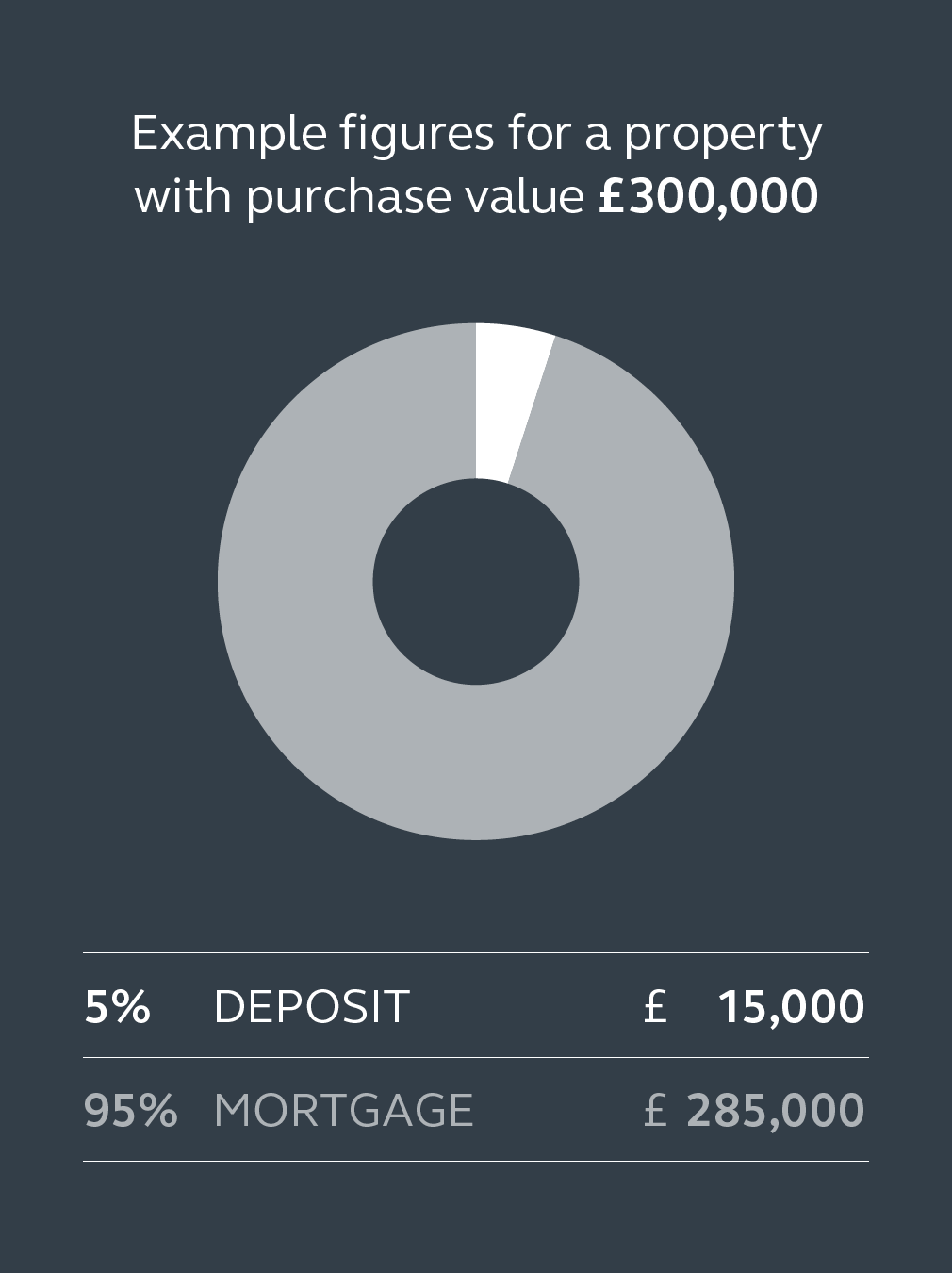
Task: Click the MORTGAGE row label
Action: point(344,1110)
